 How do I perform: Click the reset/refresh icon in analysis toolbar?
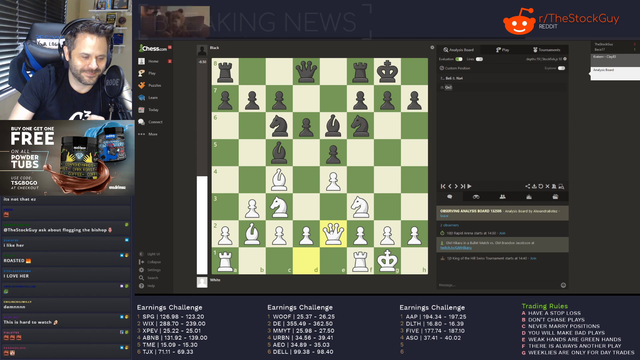541,186
